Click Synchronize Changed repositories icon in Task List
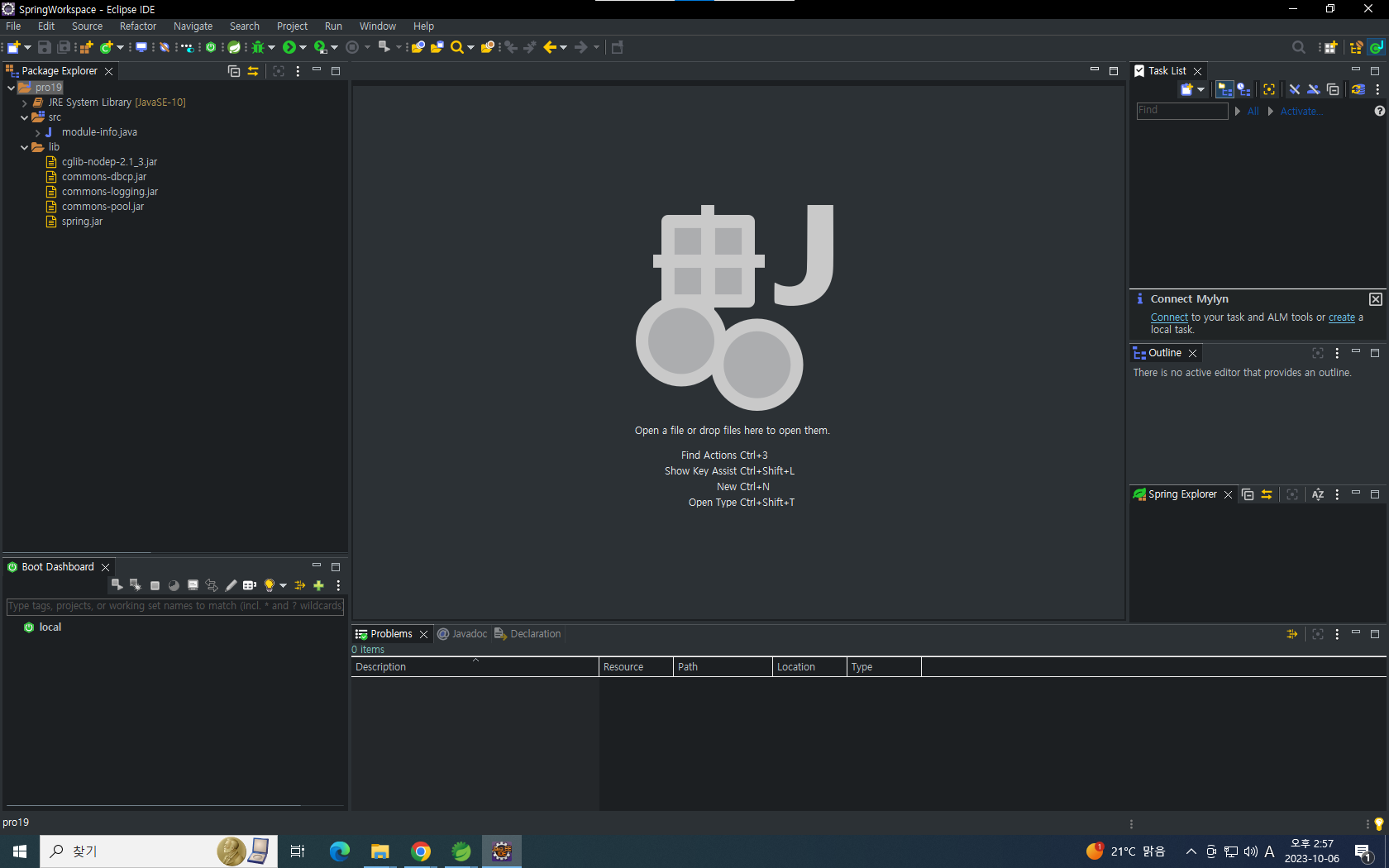The width and height of the screenshot is (1389, 868). coord(1358,89)
